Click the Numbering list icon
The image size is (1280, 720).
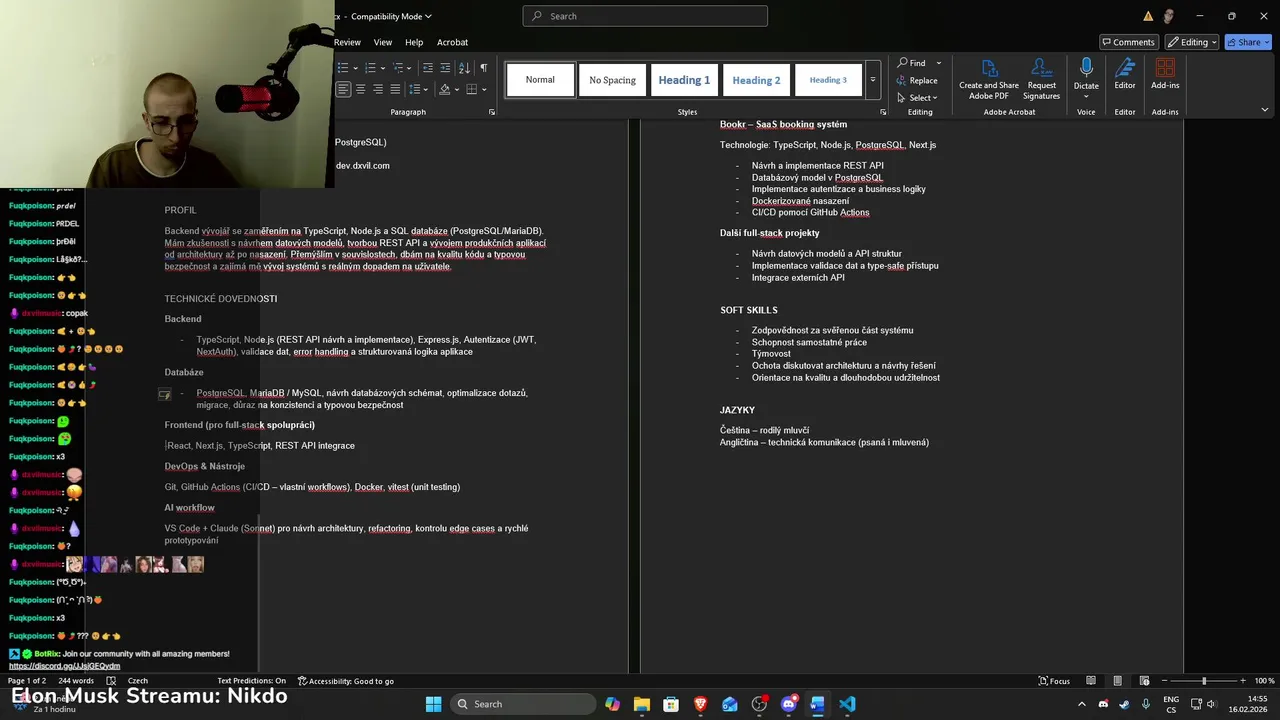[370, 68]
